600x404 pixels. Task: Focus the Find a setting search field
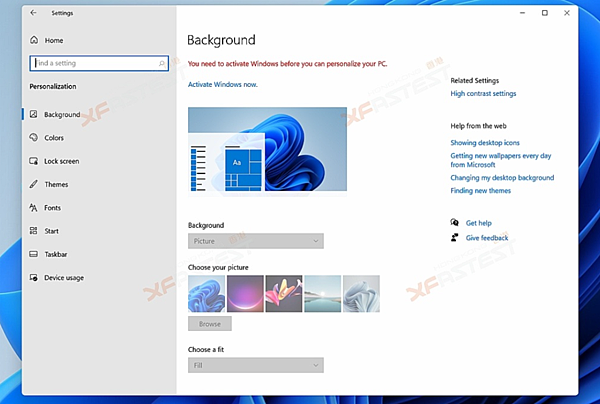[x=99, y=63]
